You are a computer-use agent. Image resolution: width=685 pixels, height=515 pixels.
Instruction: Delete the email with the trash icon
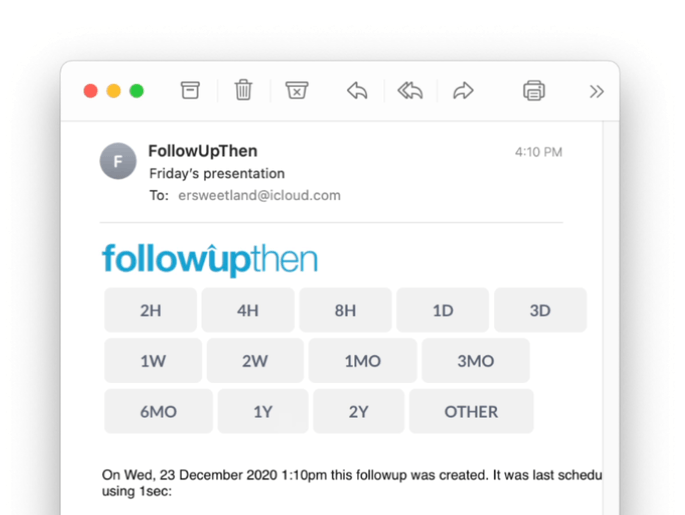coord(243,90)
